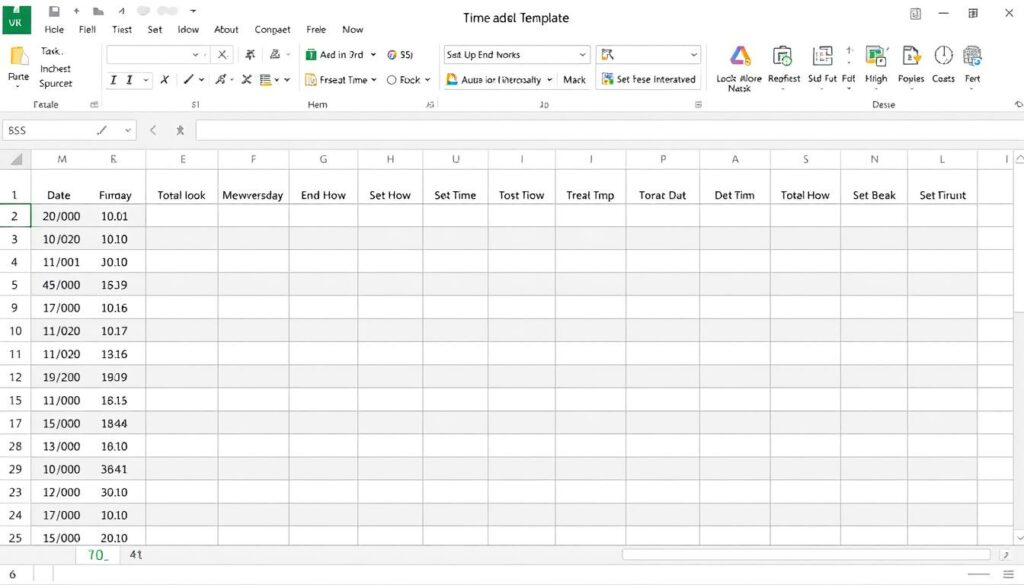
Task: Click the Save icon in quick access toolbar
Action: pos(54,11)
